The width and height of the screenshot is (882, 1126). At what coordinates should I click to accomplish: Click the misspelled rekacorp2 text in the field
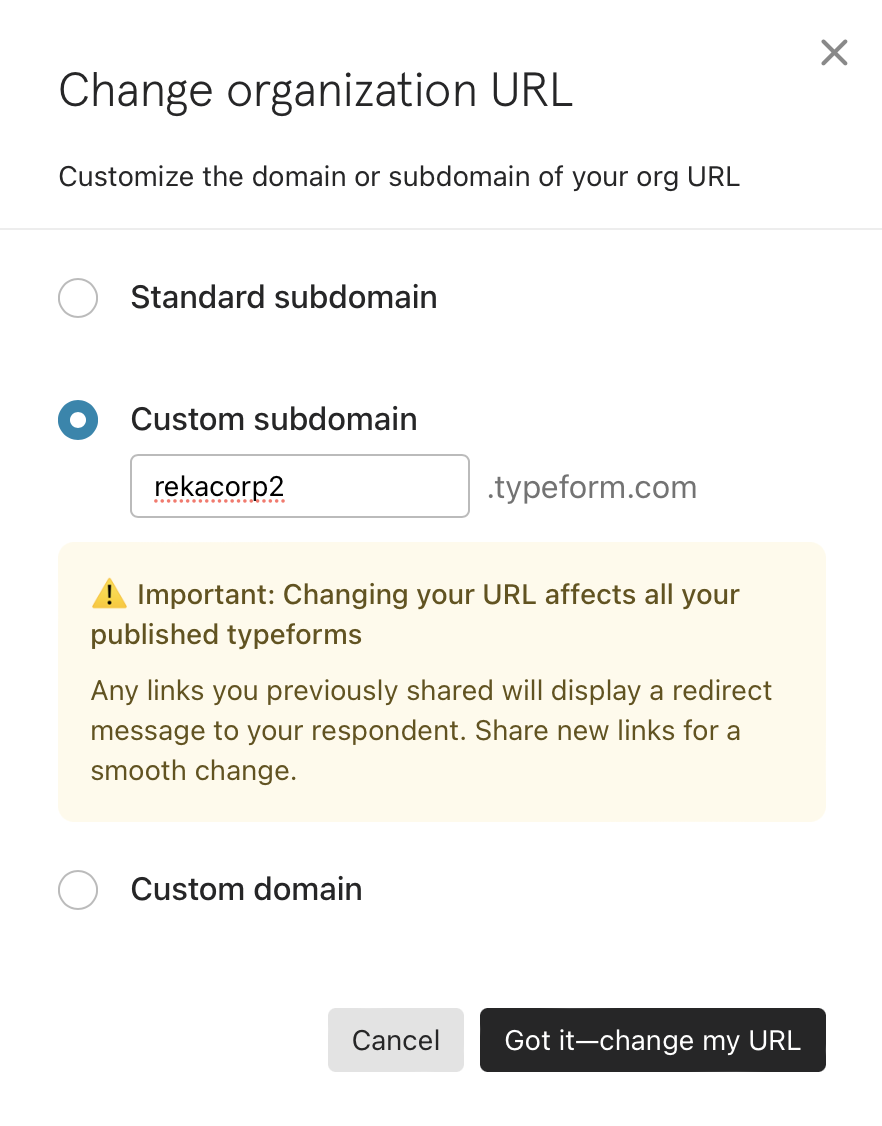pos(219,488)
